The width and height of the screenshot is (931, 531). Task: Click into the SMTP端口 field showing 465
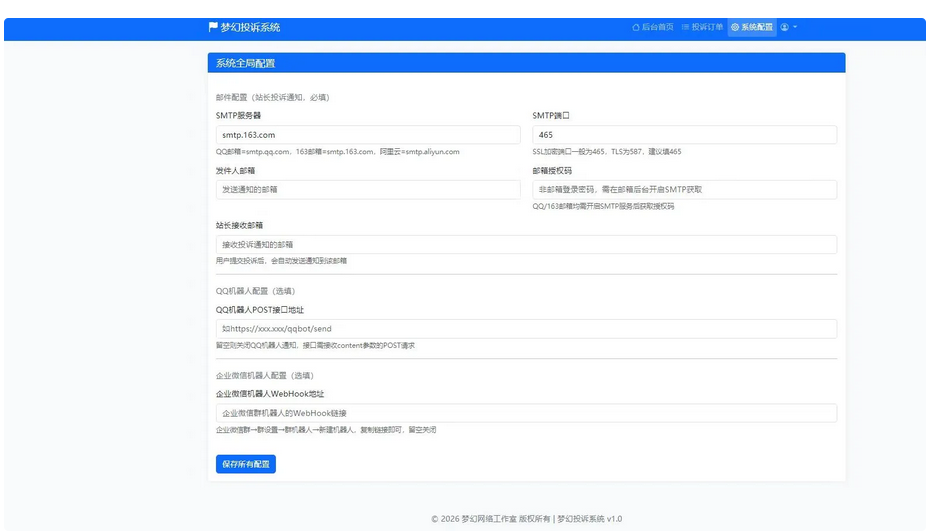tap(684, 134)
